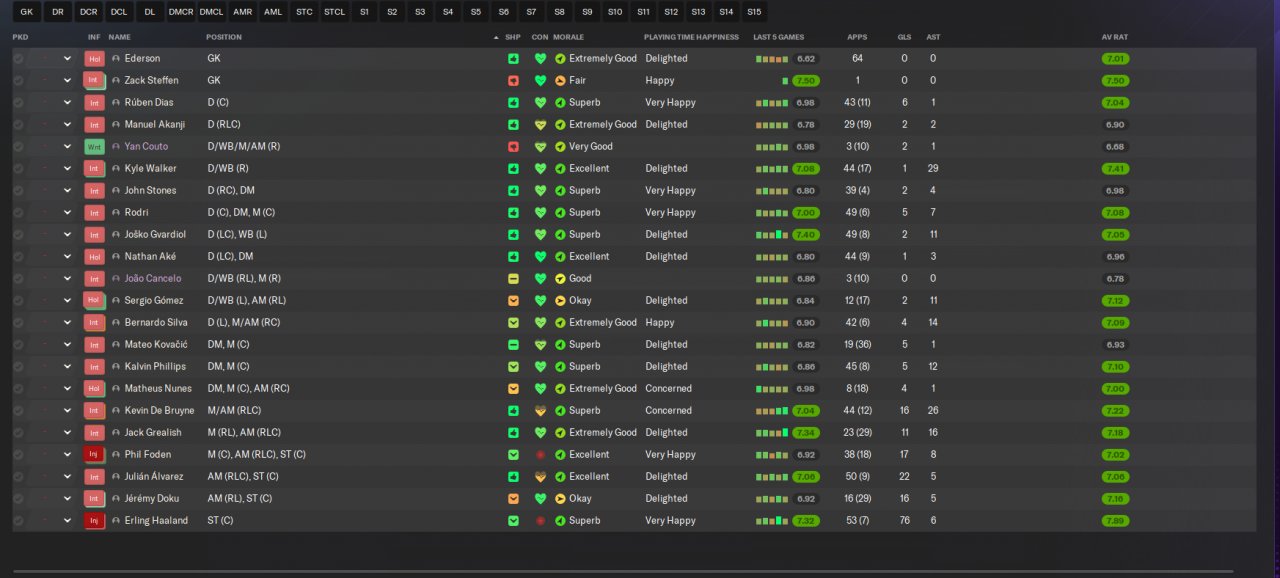The width and height of the screenshot is (1280, 578).
Task: Select the DCR position filter tab
Action: pyautogui.click(x=89, y=12)
